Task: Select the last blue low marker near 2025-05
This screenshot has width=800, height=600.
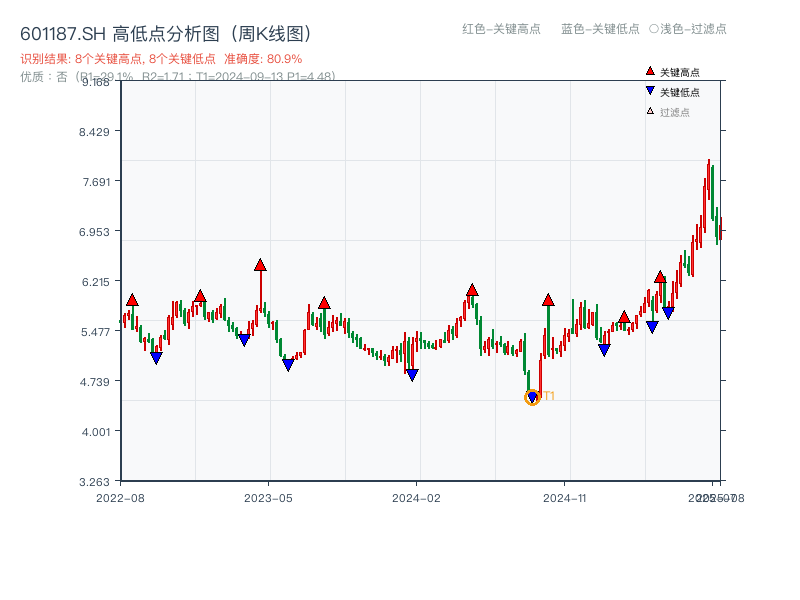Action: (668, 313)
